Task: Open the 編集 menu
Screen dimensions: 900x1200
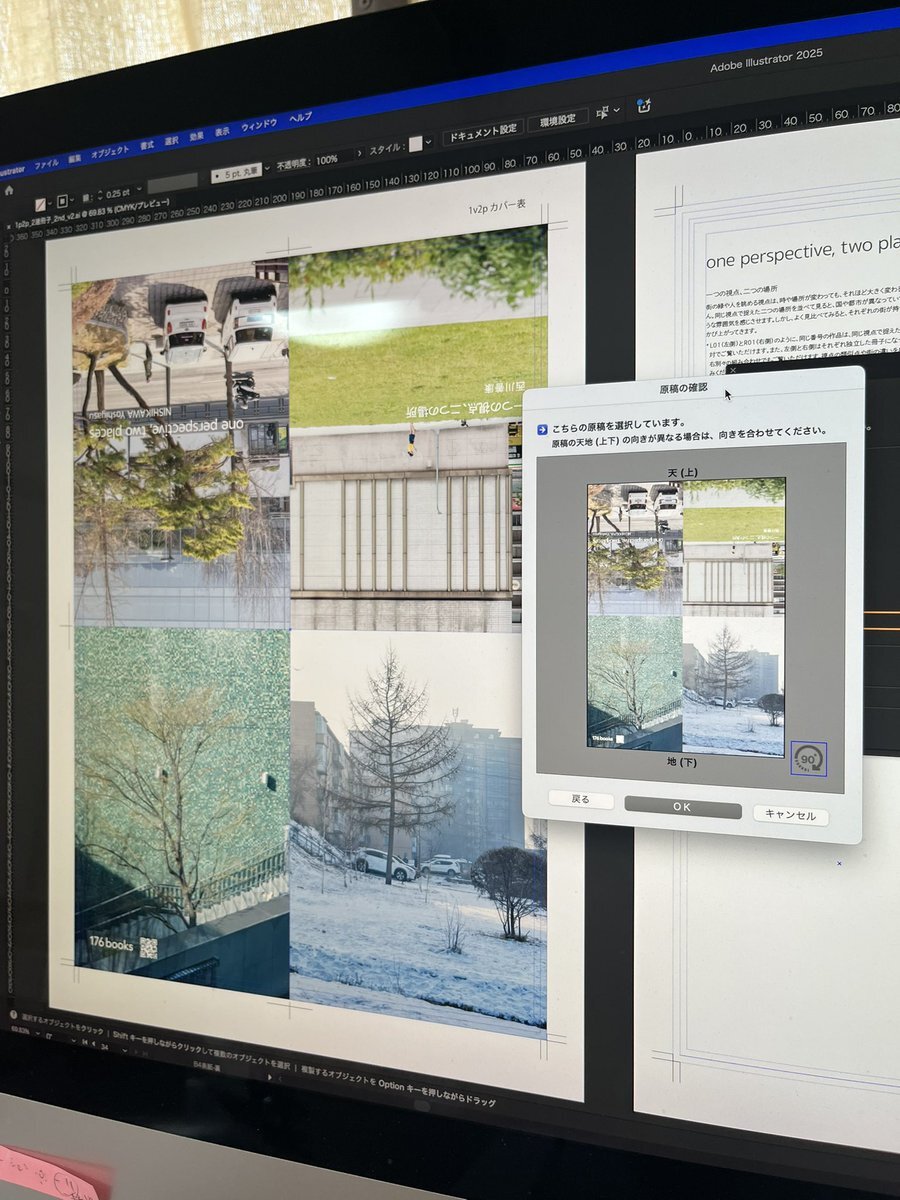Action: [x=75, y=158]
